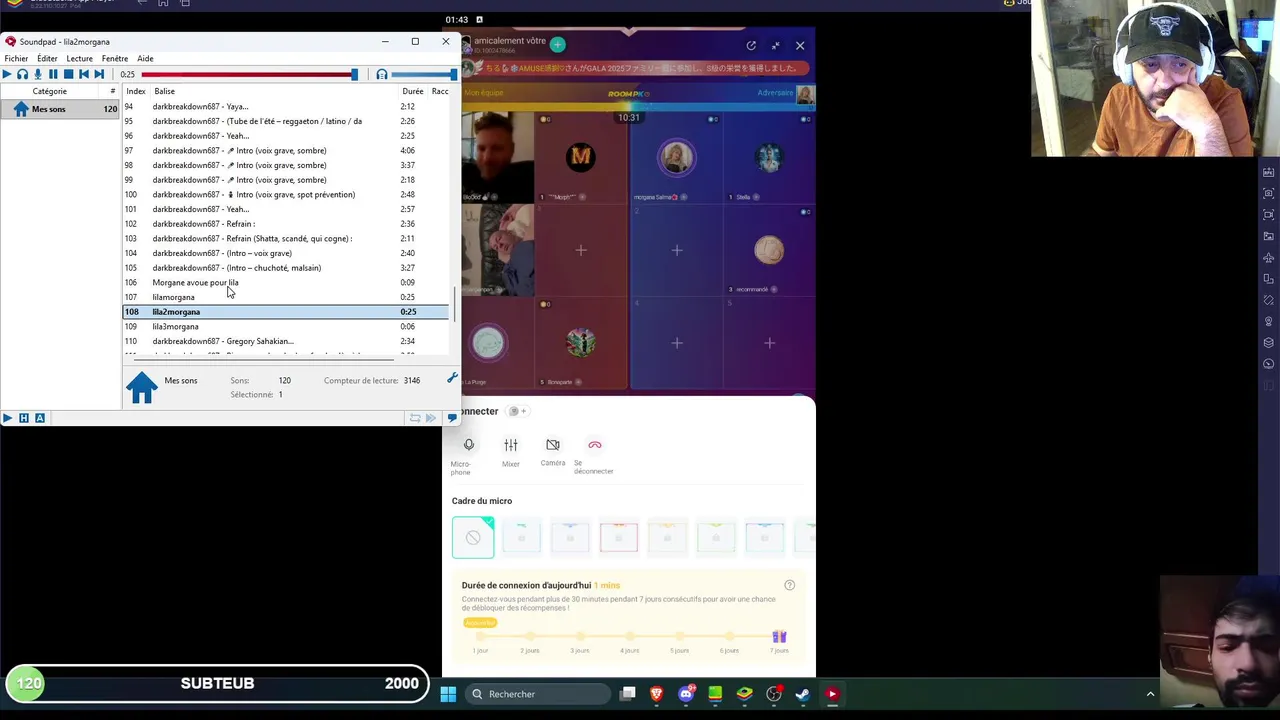The height and width of the screenshot is (720, 1280).
Task: Click the Catégorie column header
Action: click(50, 91)
